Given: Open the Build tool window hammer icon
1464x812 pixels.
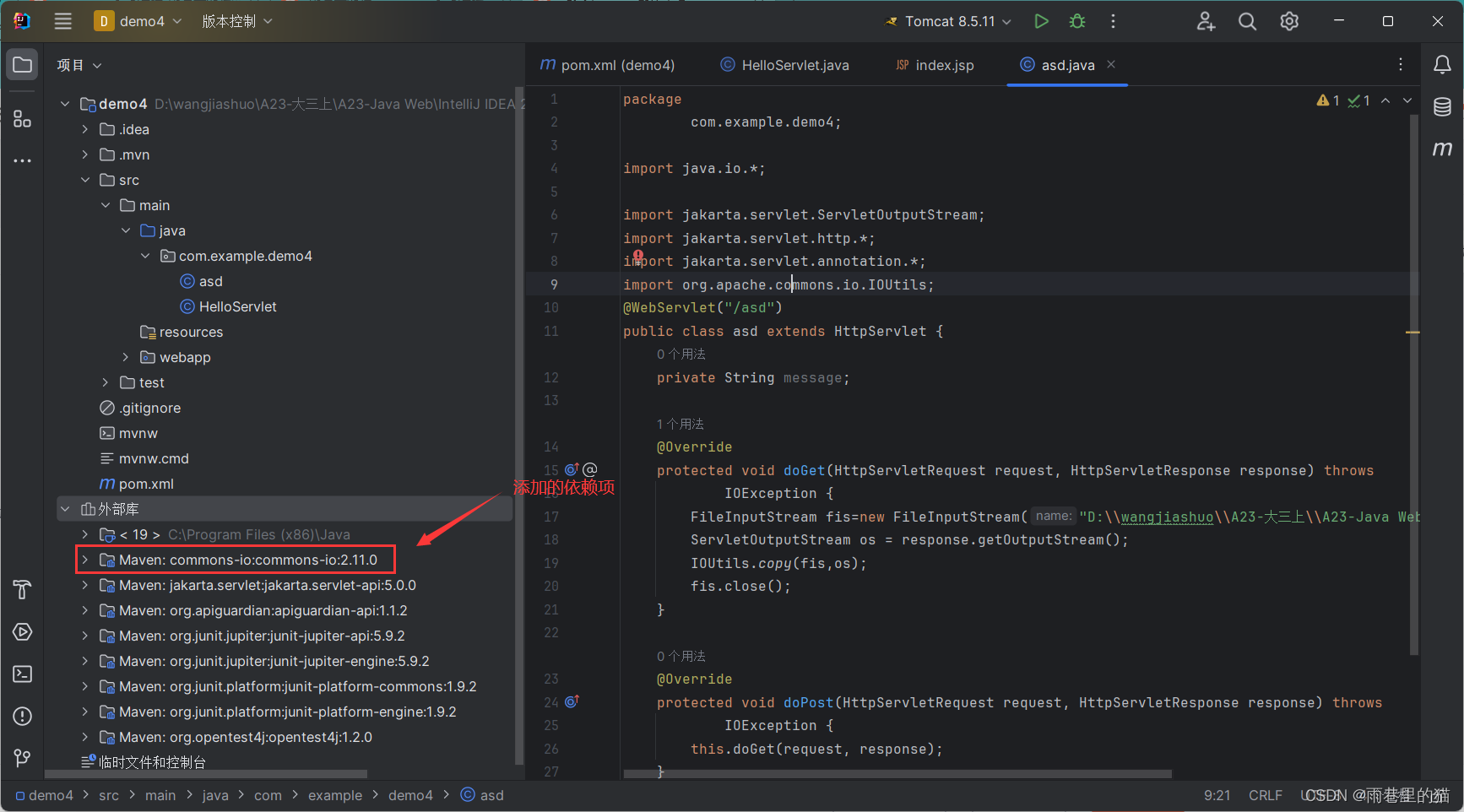Looking at the screenshot, I should tap(22, 589).
